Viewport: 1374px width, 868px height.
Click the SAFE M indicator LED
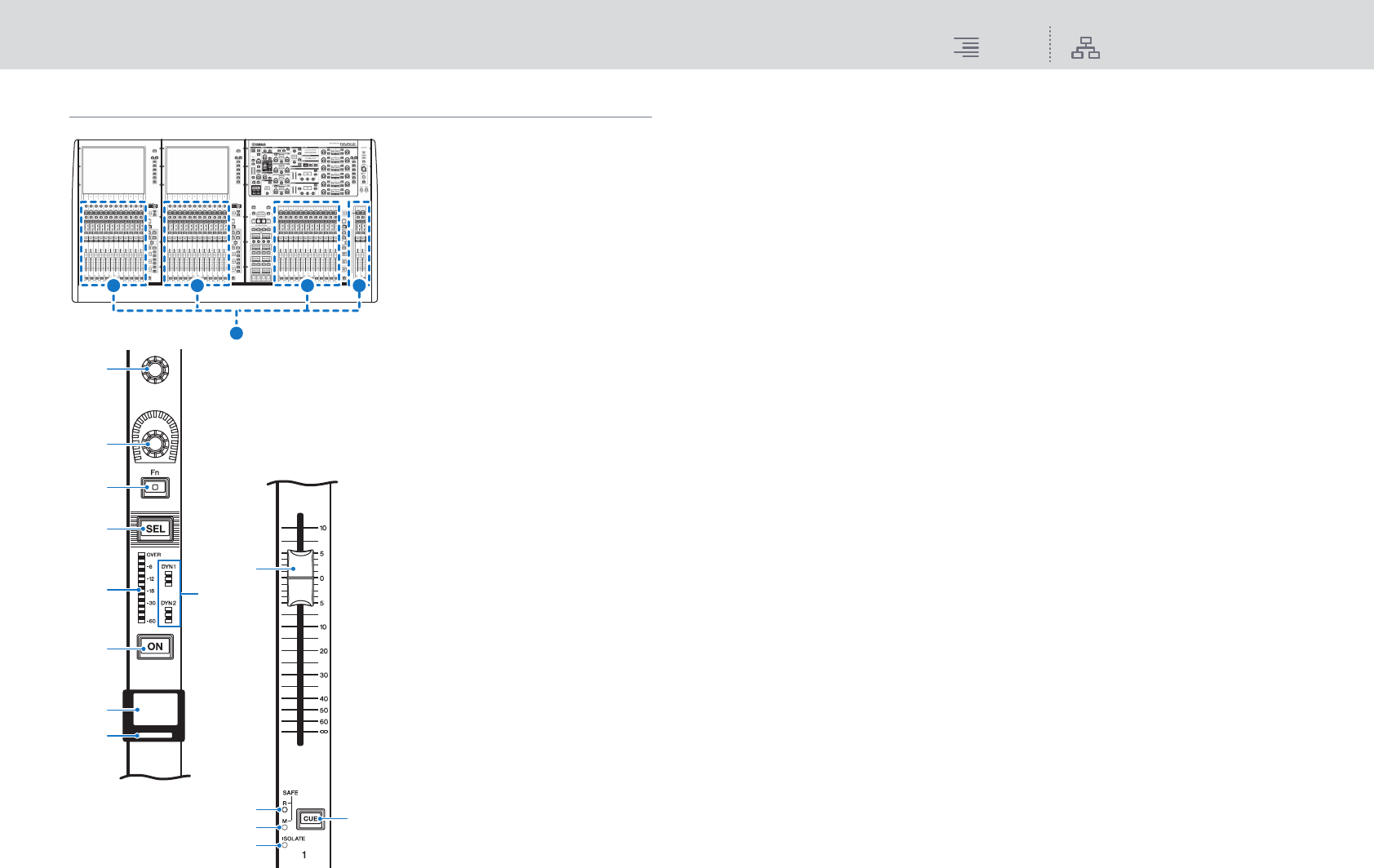click(x=285, y=827)
